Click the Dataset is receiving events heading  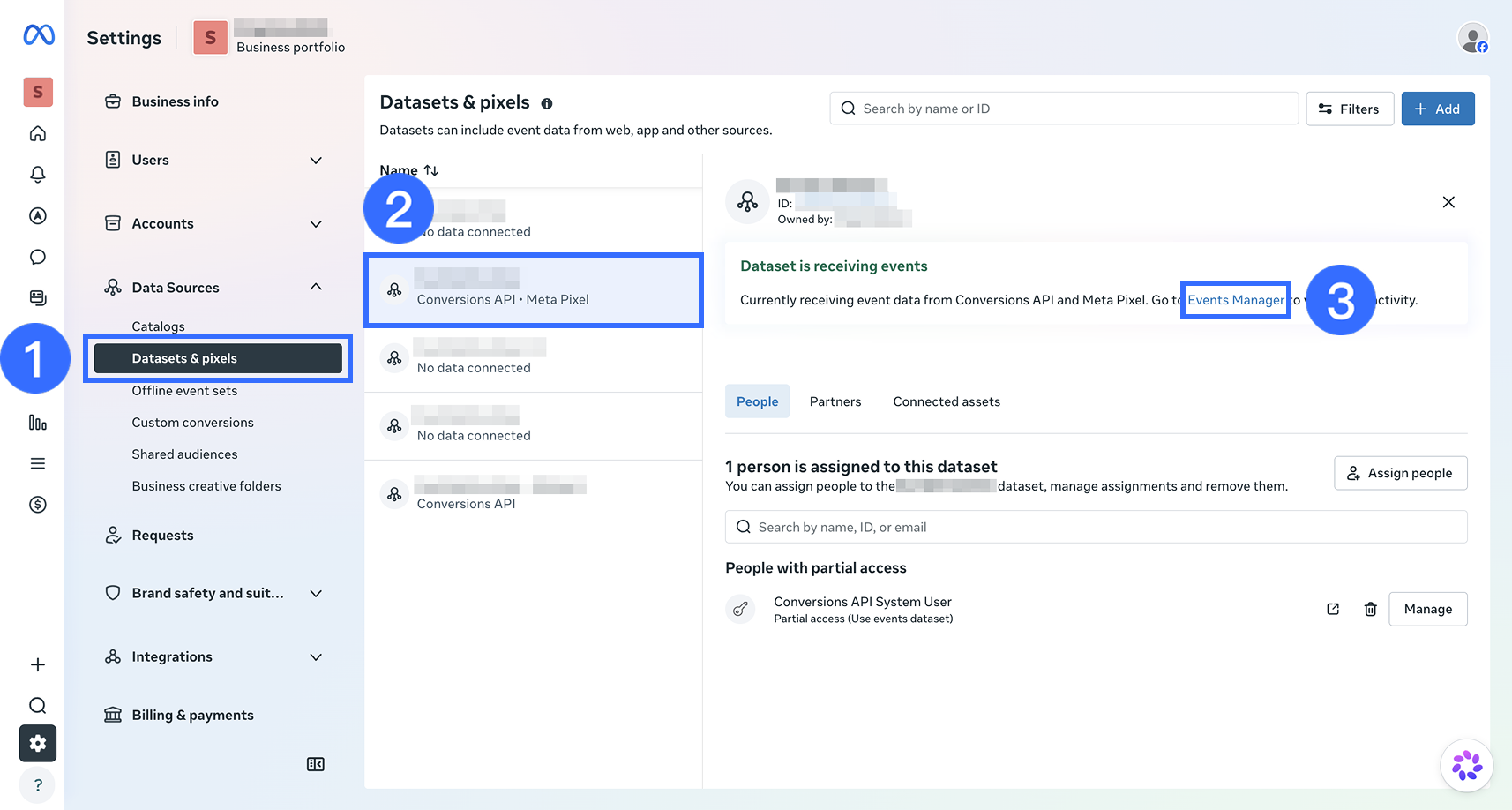[x=834, y=266]
